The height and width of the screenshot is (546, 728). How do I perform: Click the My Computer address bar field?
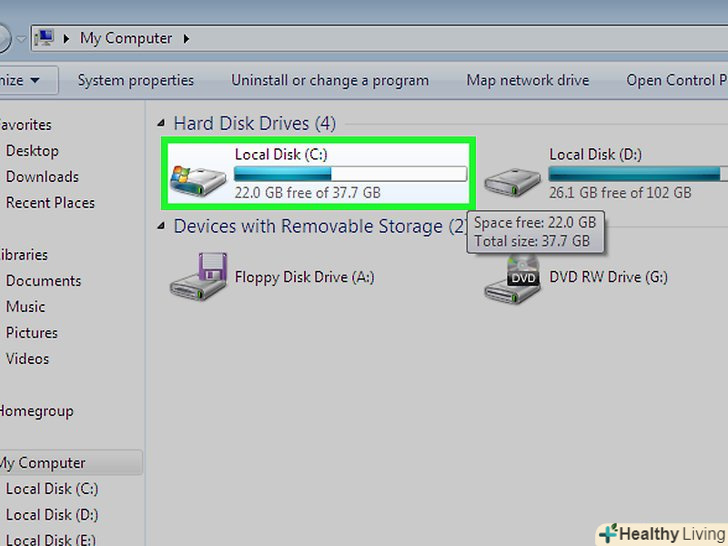[379, 39]
